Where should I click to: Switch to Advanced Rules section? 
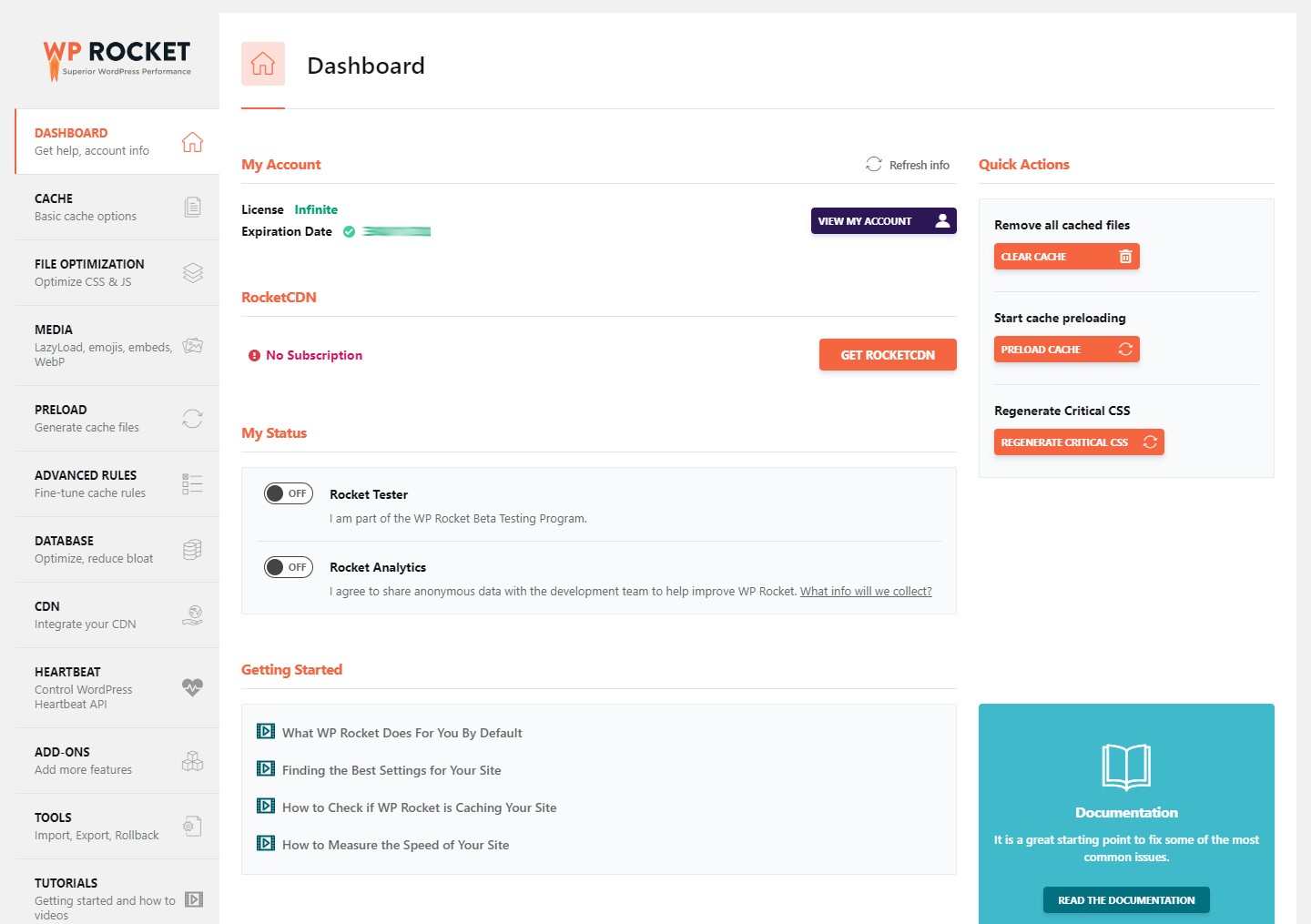pyautogui.click(x=117, y=484)
